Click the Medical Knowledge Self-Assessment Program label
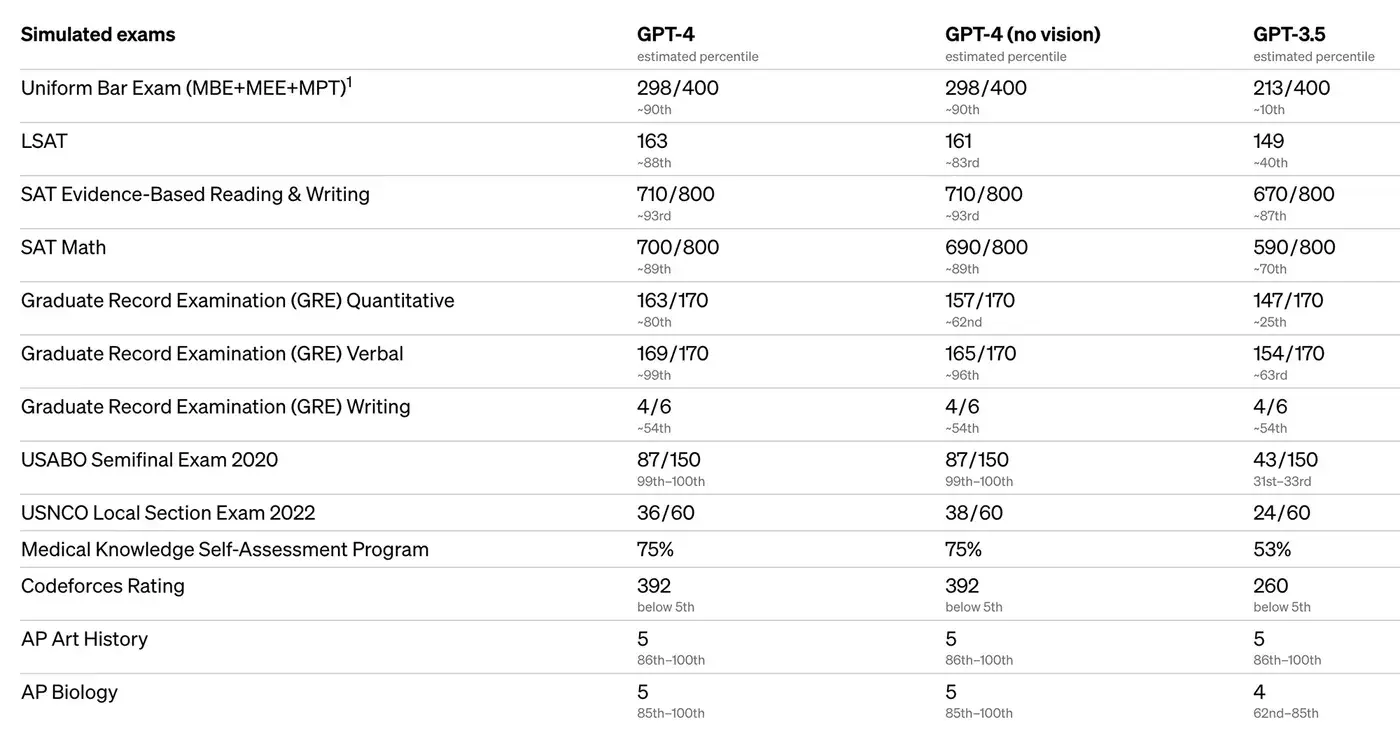 [225, 549]
